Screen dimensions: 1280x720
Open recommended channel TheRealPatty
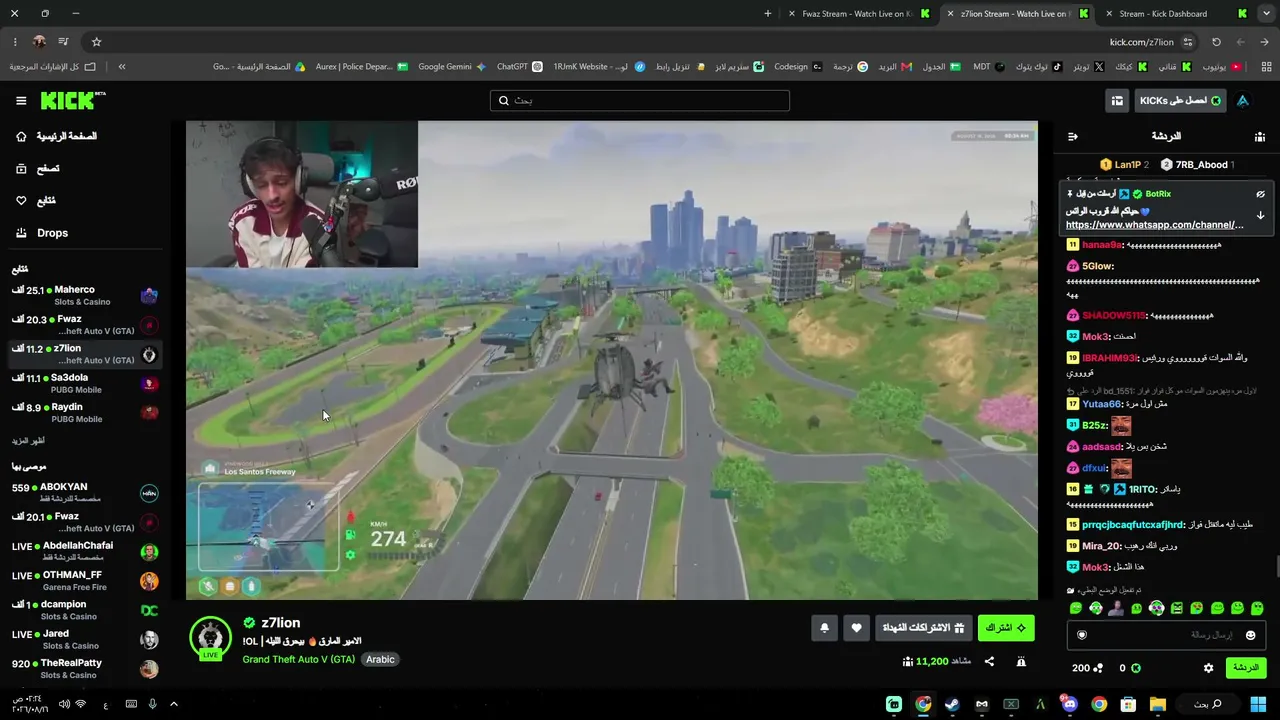pos(85,668)
